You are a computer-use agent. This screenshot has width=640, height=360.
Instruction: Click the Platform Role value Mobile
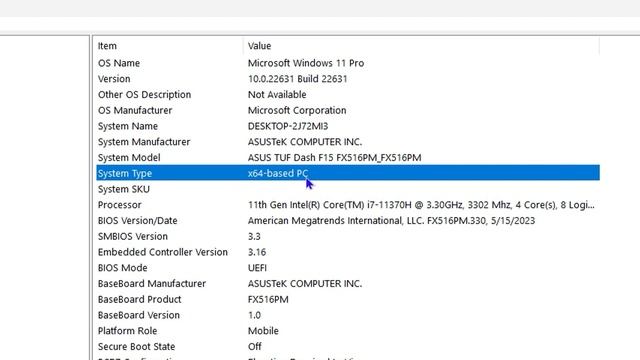tap(263, 331)
